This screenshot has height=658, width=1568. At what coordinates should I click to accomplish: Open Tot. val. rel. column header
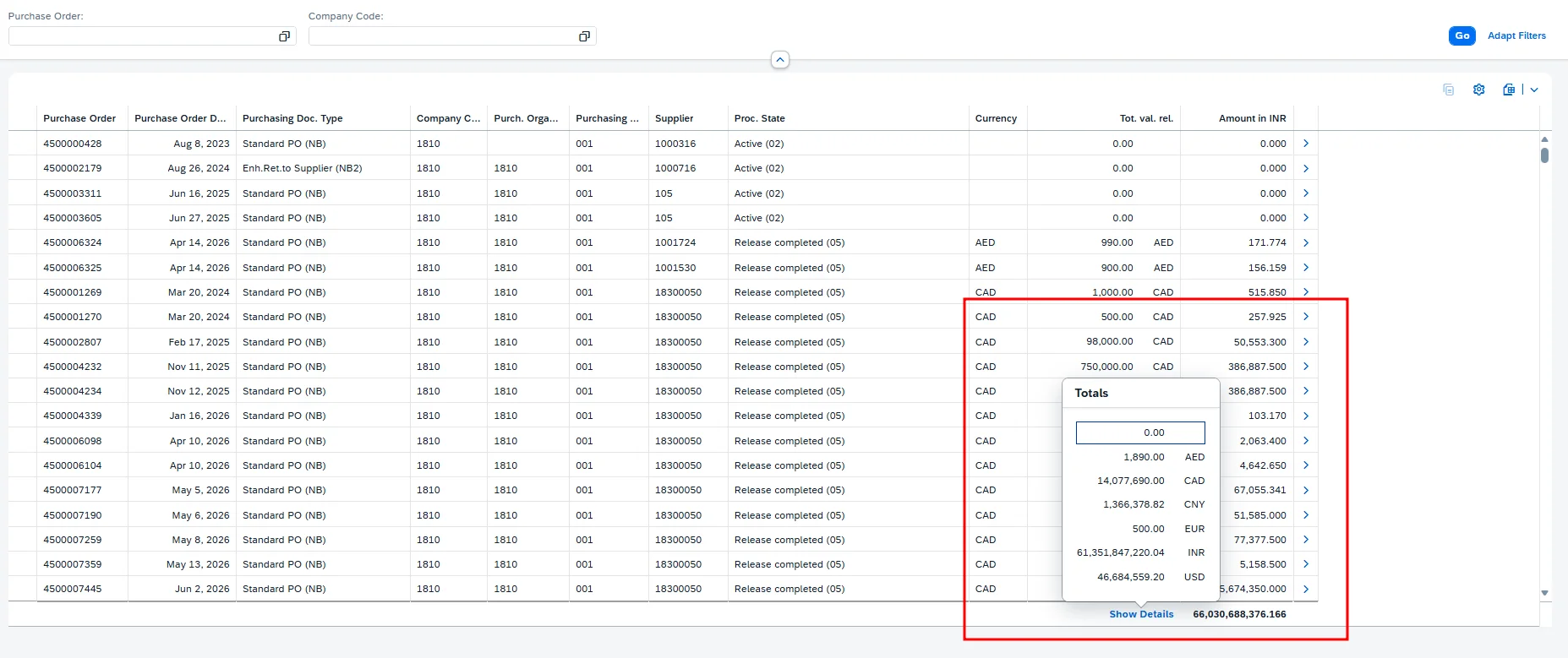tap(1104, 118)
